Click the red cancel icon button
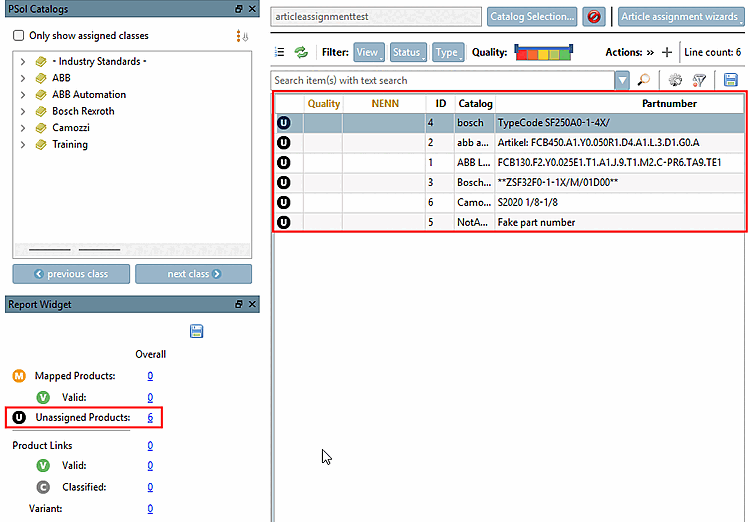Viewport: 750px width, 522px height. (x=594, y=17)
